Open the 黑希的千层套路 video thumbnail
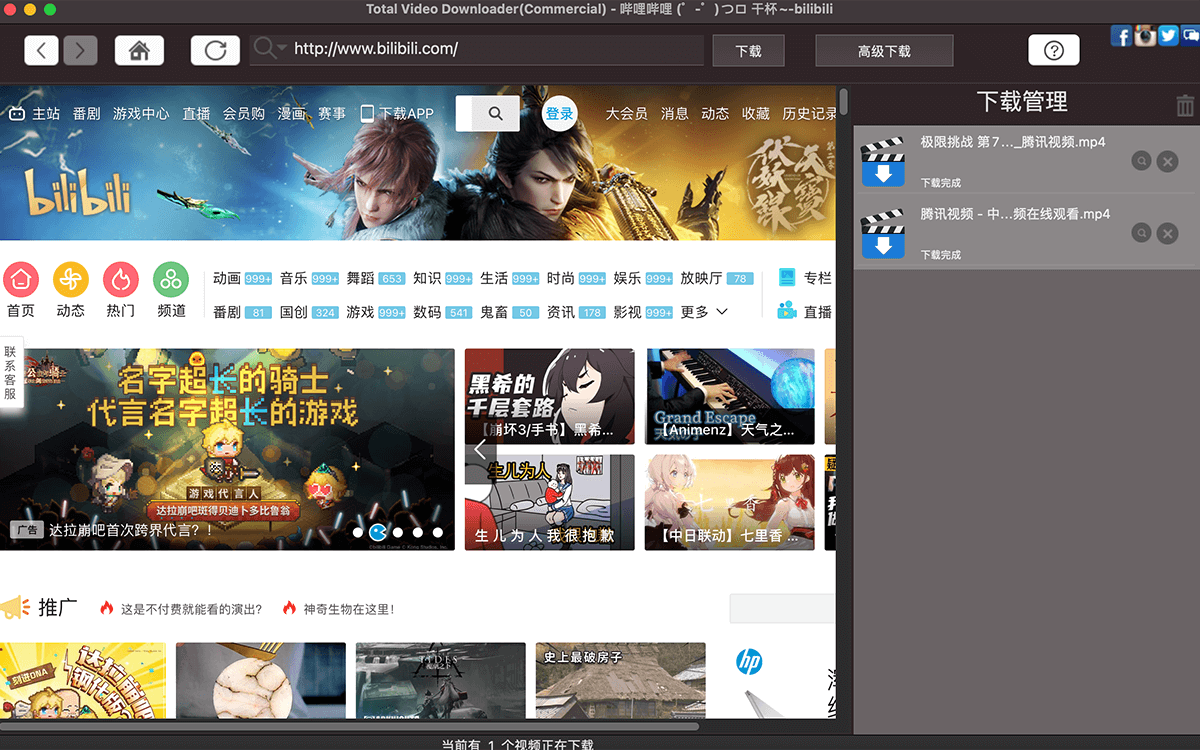 coord(550,396)
